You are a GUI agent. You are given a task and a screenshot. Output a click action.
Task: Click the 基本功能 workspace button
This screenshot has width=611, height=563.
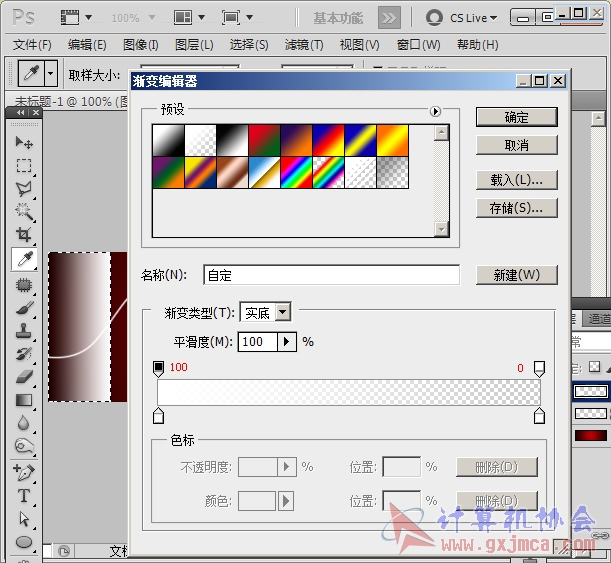point(338,18)
